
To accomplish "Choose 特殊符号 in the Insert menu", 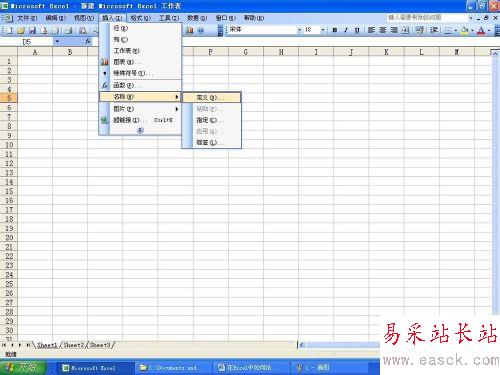I will (x=140, y=73).
